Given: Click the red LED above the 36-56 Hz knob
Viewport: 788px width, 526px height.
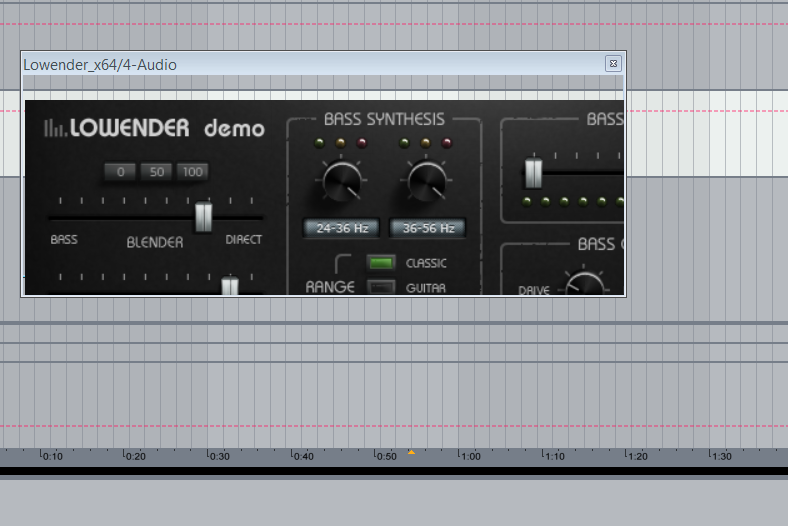Looking at the screenshot, I should [x=447, y=143].
